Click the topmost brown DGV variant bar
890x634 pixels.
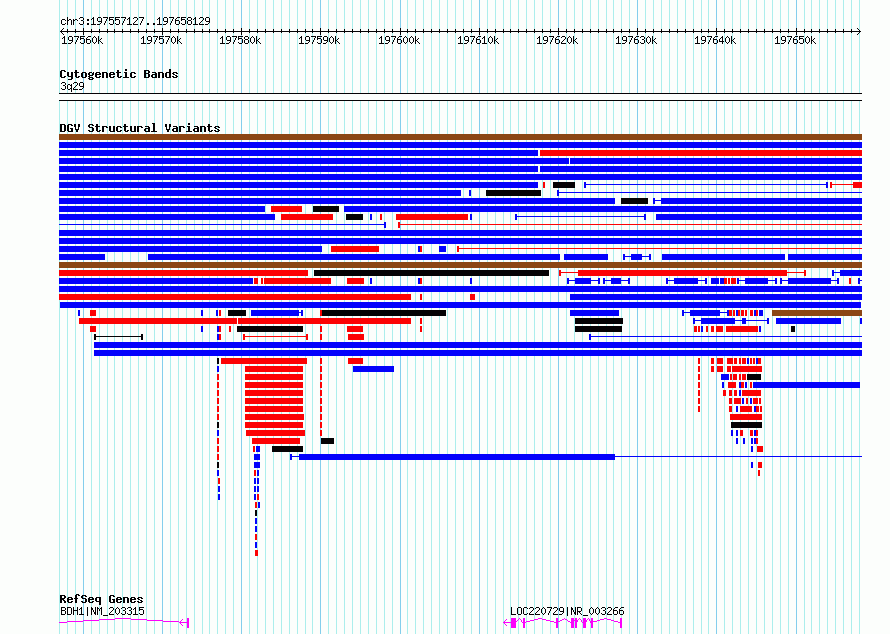pos(460,137)
